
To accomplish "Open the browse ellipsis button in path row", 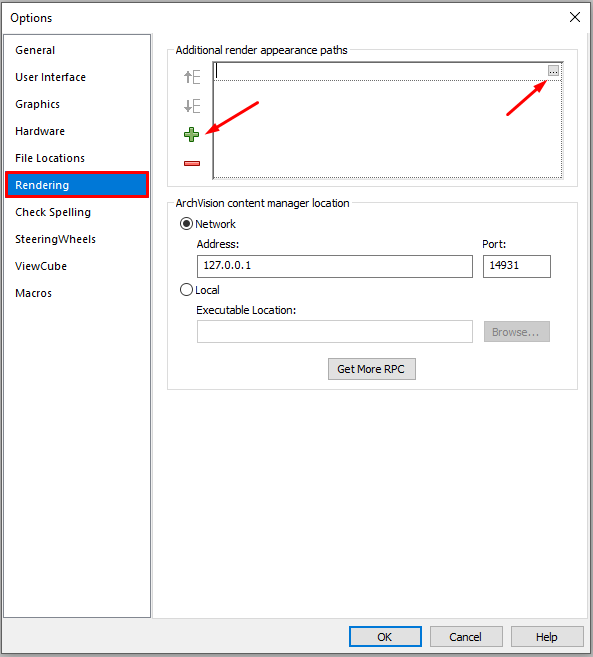I will pos(553,70).
